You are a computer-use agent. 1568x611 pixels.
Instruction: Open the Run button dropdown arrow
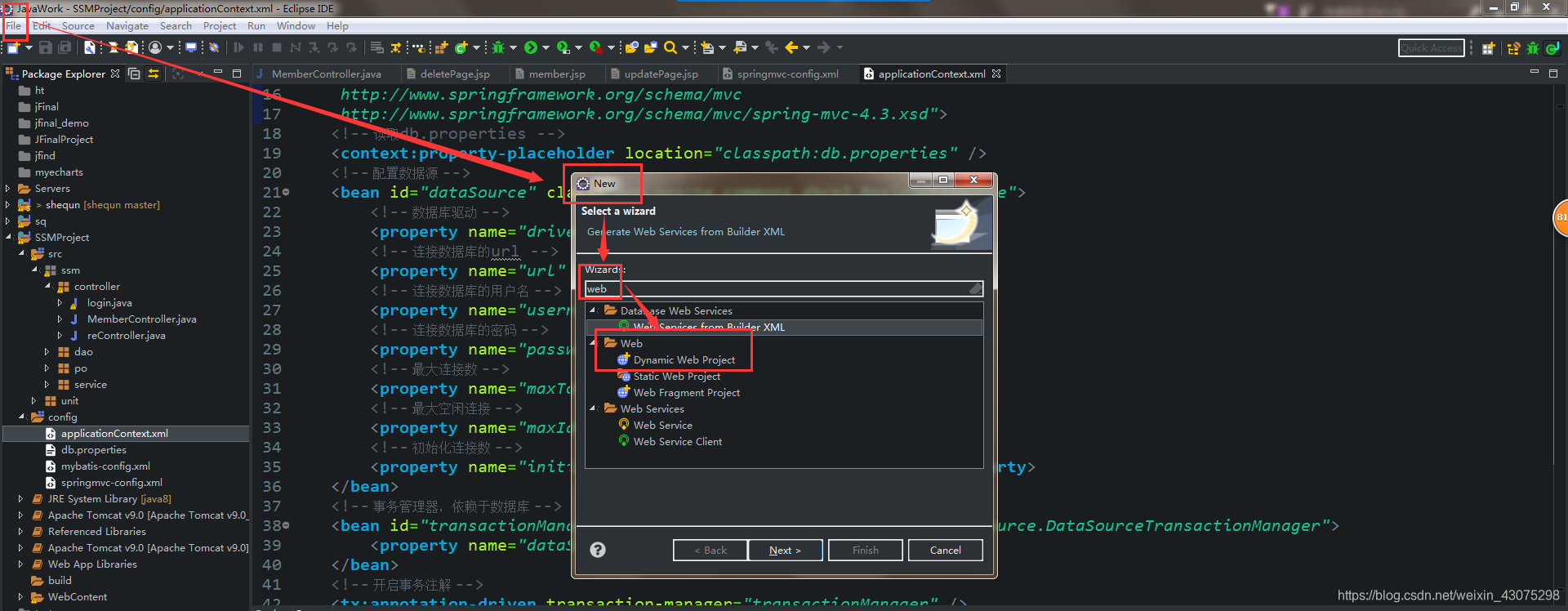[x=546, y=47]
